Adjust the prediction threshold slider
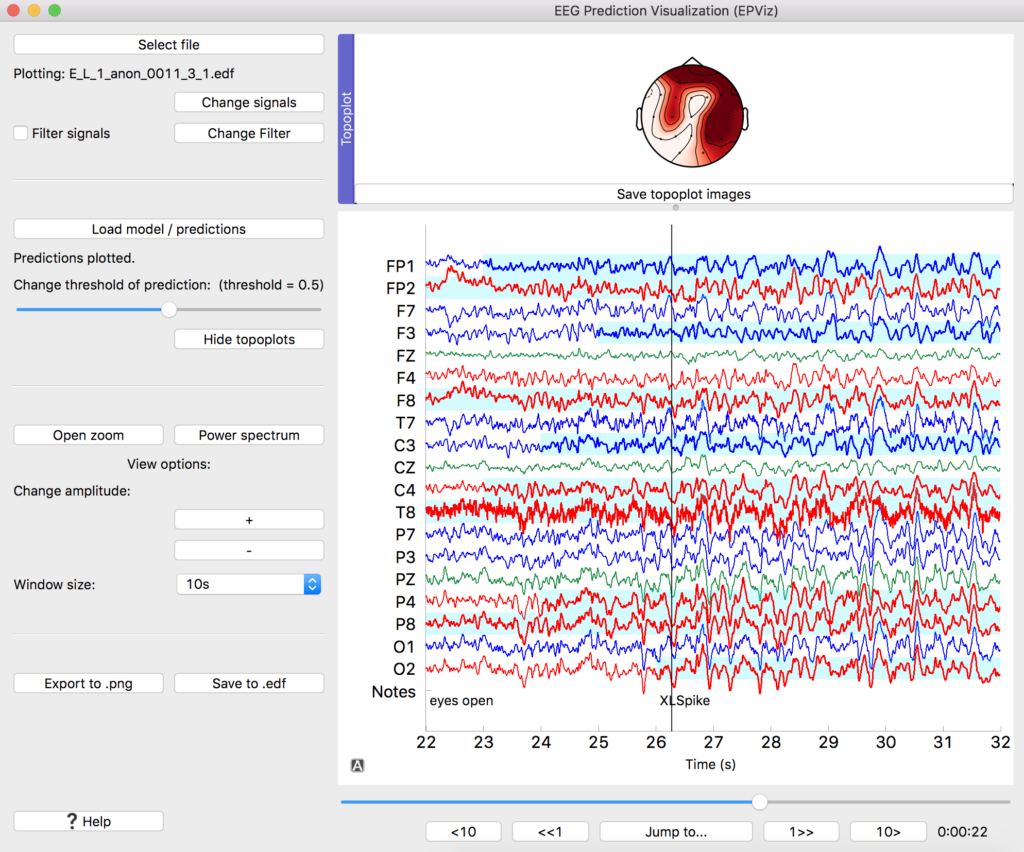 pos(168,309)
